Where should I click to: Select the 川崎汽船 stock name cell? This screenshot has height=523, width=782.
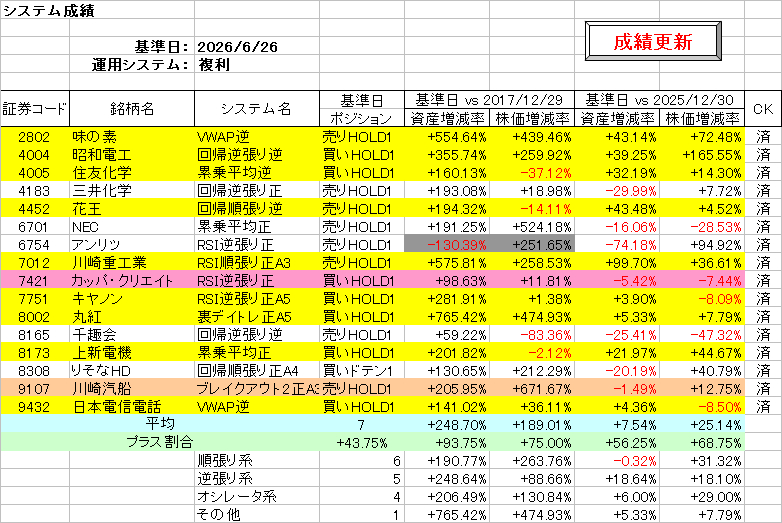click(x=132, y=388)
